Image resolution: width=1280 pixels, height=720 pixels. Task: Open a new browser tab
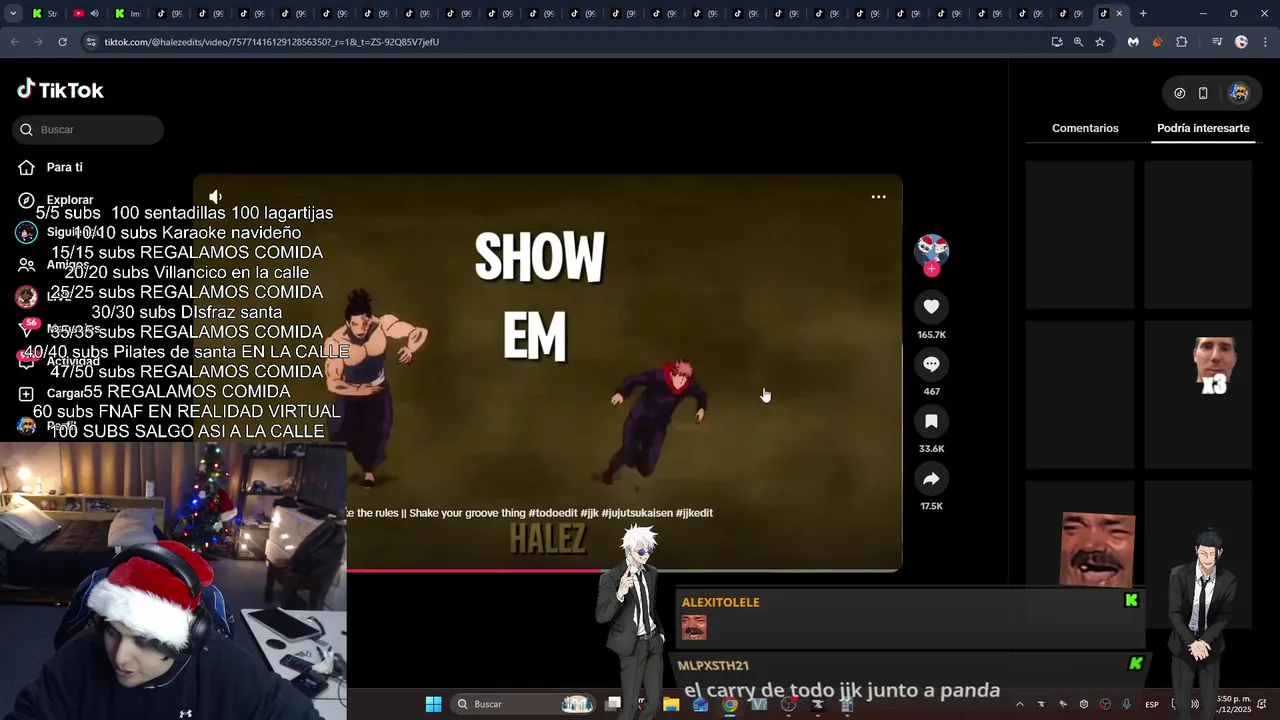1143,14
